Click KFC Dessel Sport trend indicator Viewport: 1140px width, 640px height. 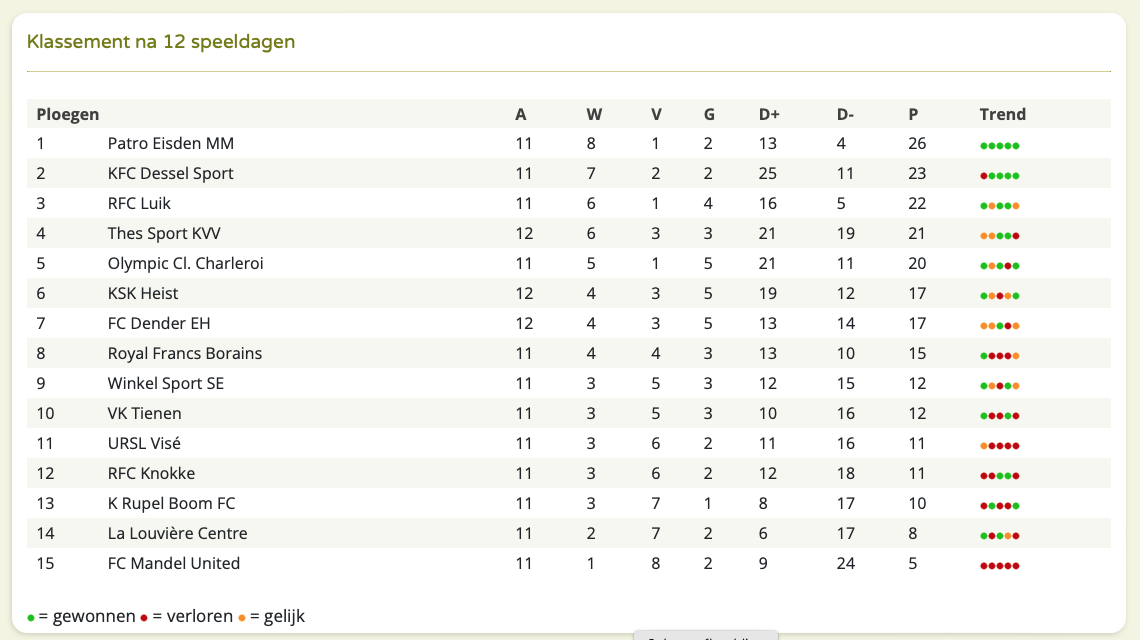coord(1000,176)
